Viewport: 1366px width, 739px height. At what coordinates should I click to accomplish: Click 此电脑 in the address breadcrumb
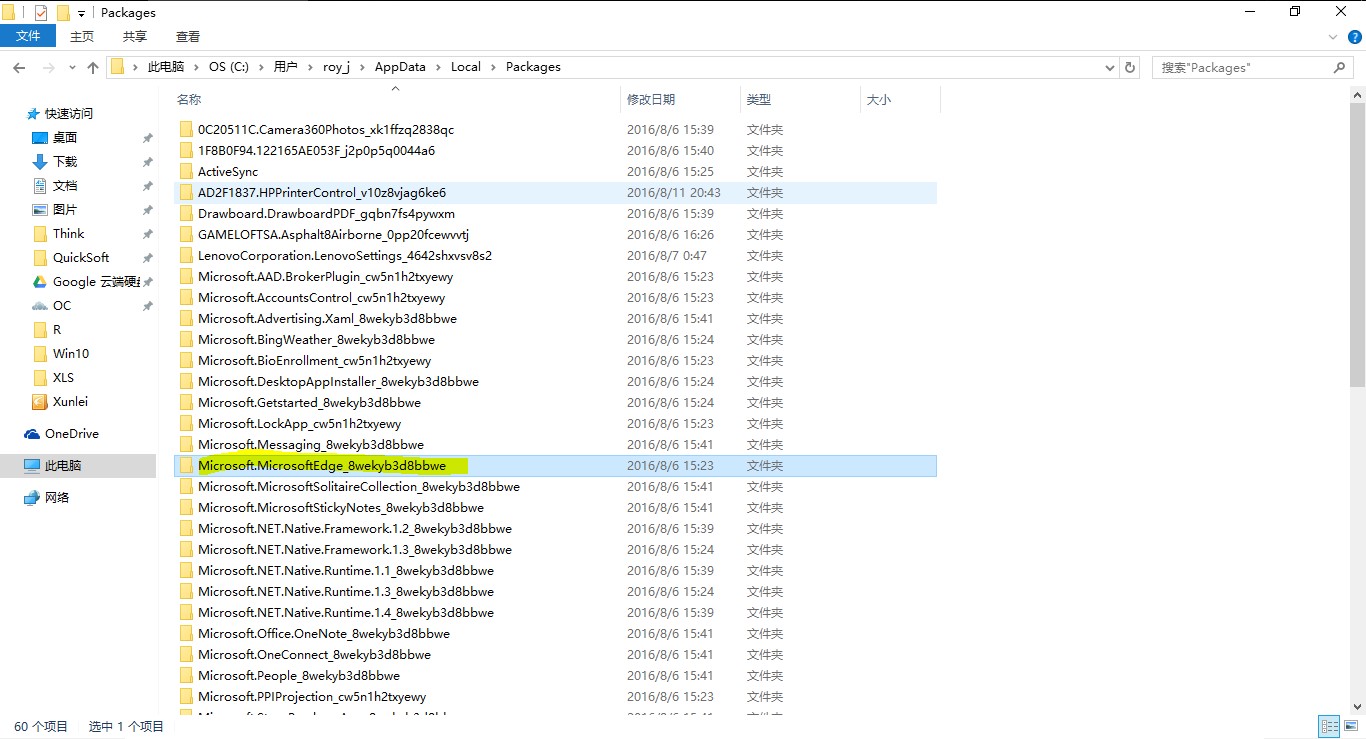[166, 67]
